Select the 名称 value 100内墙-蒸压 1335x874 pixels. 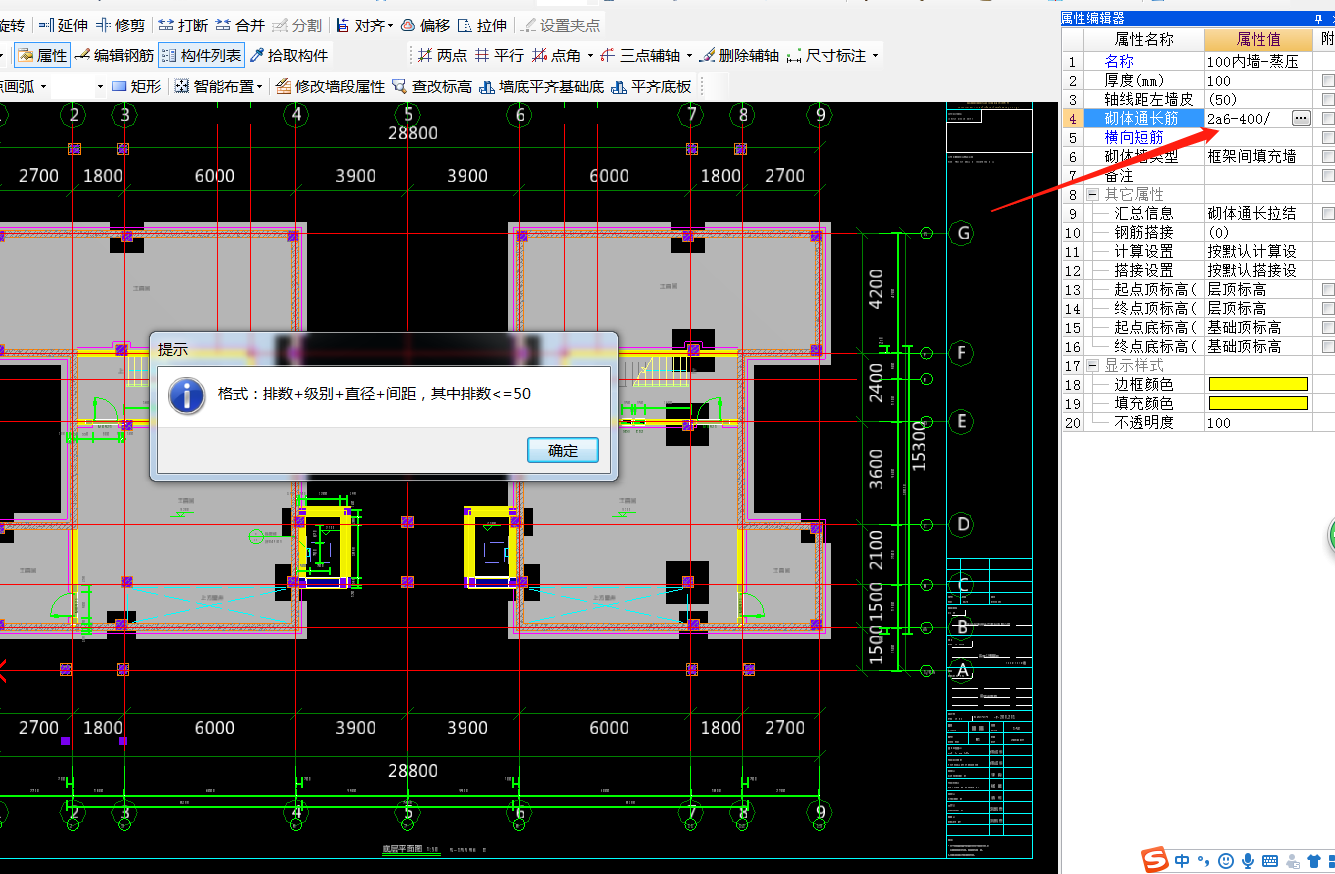tap(1258, 61)
